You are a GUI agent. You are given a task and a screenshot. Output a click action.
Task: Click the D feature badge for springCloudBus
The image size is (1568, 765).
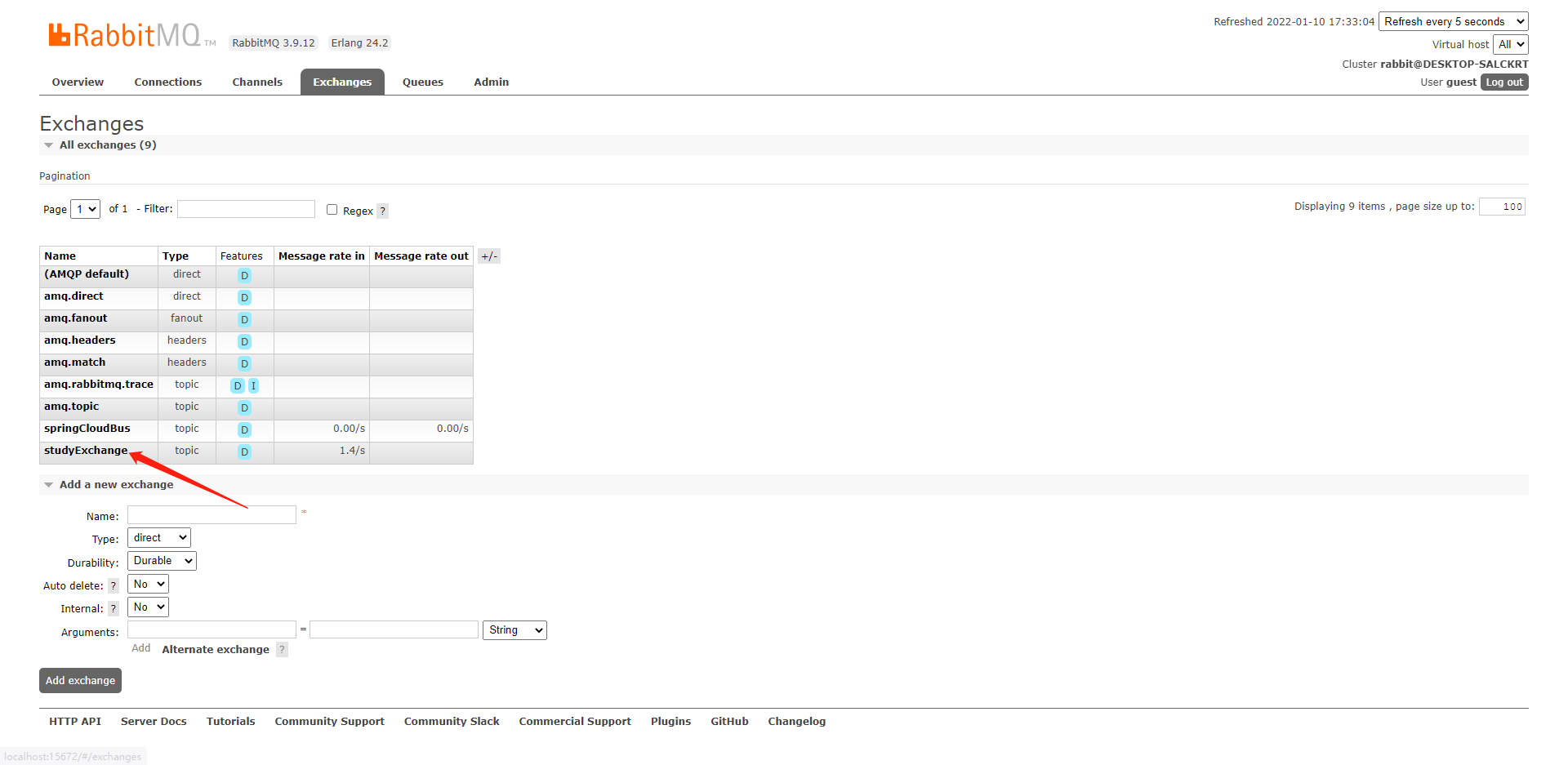[244, 430]
